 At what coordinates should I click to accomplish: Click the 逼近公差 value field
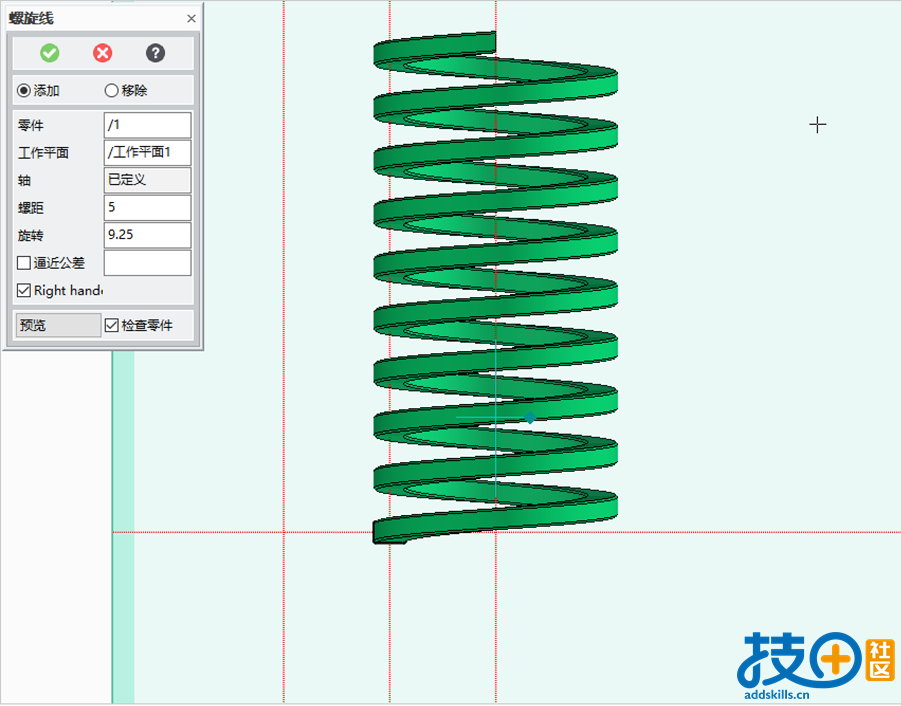(147, 263)
